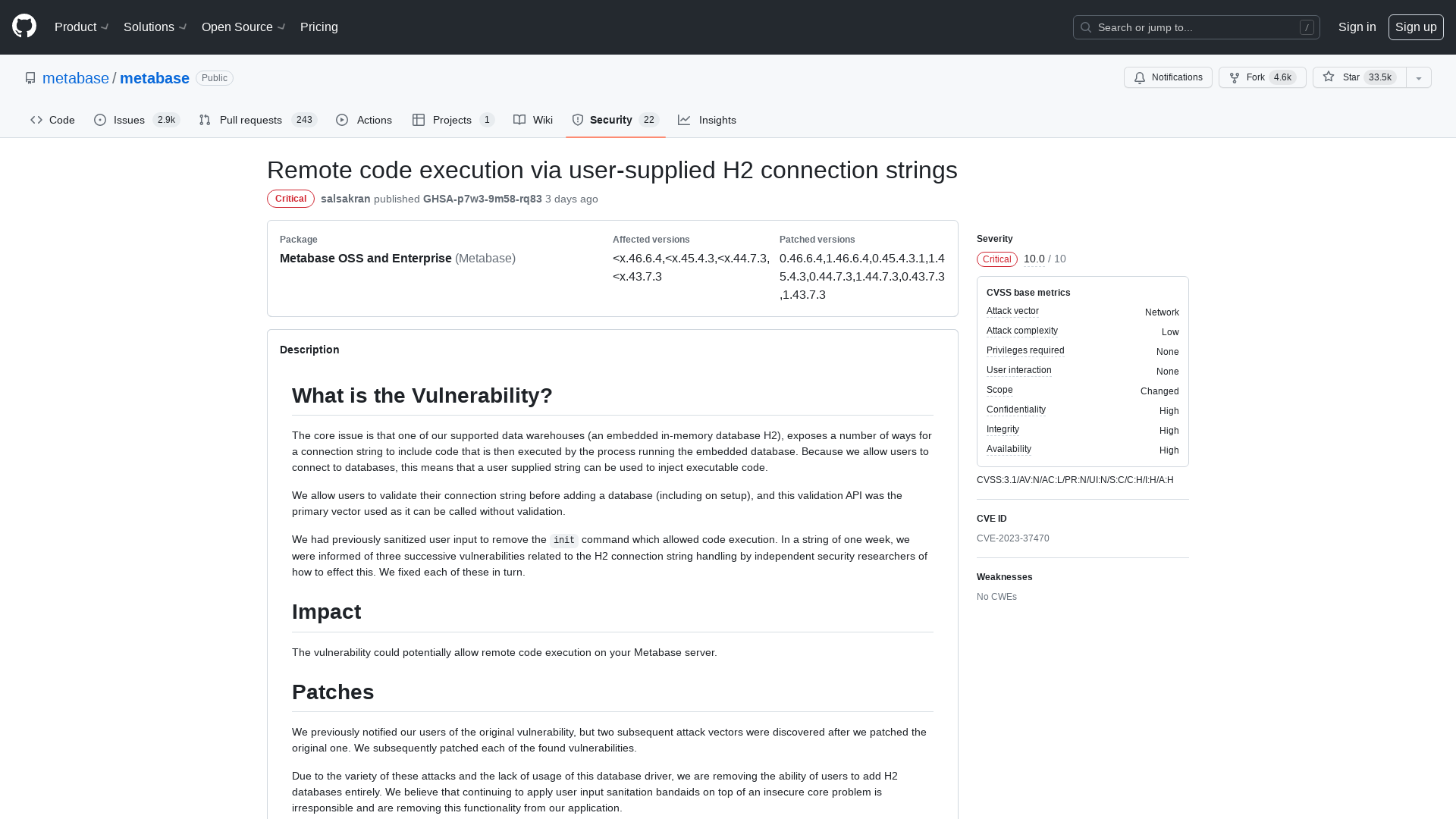Viewport: 1456px width, 819px height.
Task: Click the Sign up button
Action: [1416, 27]
